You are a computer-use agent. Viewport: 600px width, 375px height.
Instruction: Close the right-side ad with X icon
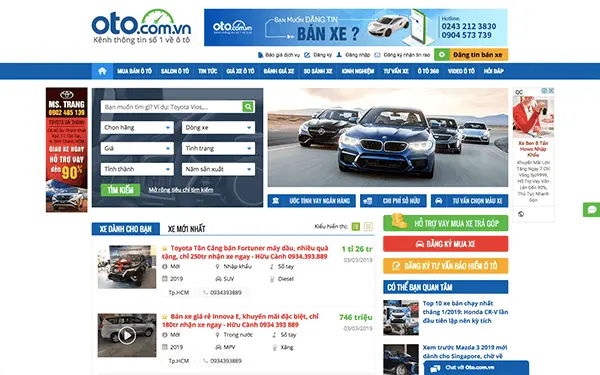[551, 91]
